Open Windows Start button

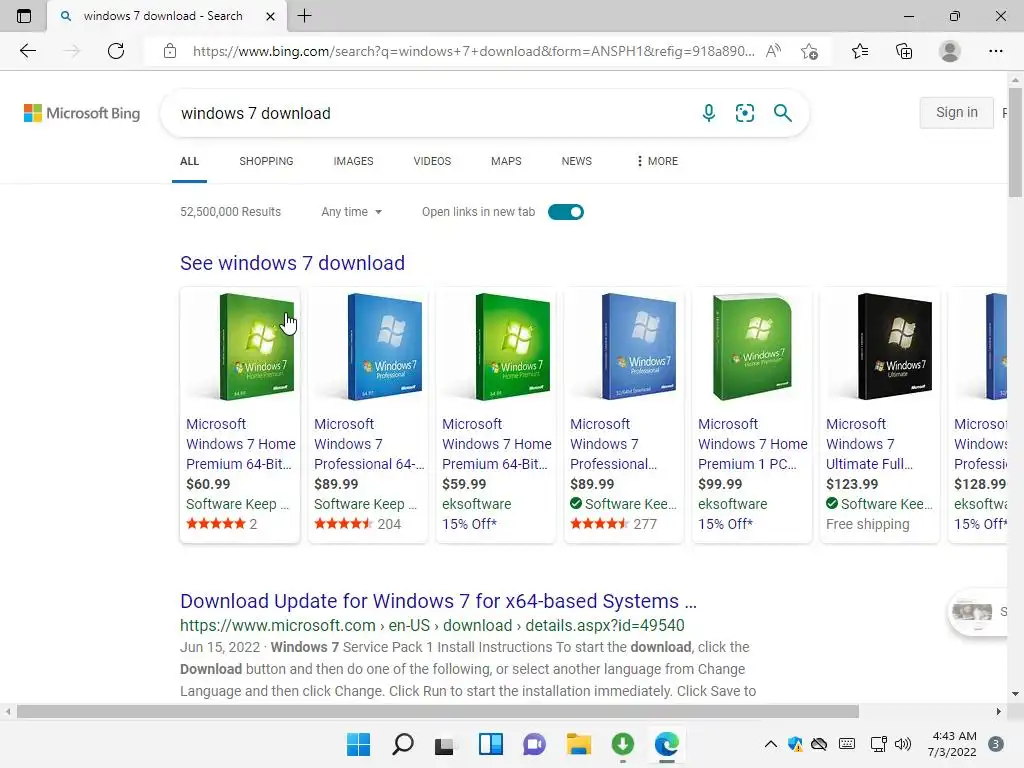tap(358, 744)
